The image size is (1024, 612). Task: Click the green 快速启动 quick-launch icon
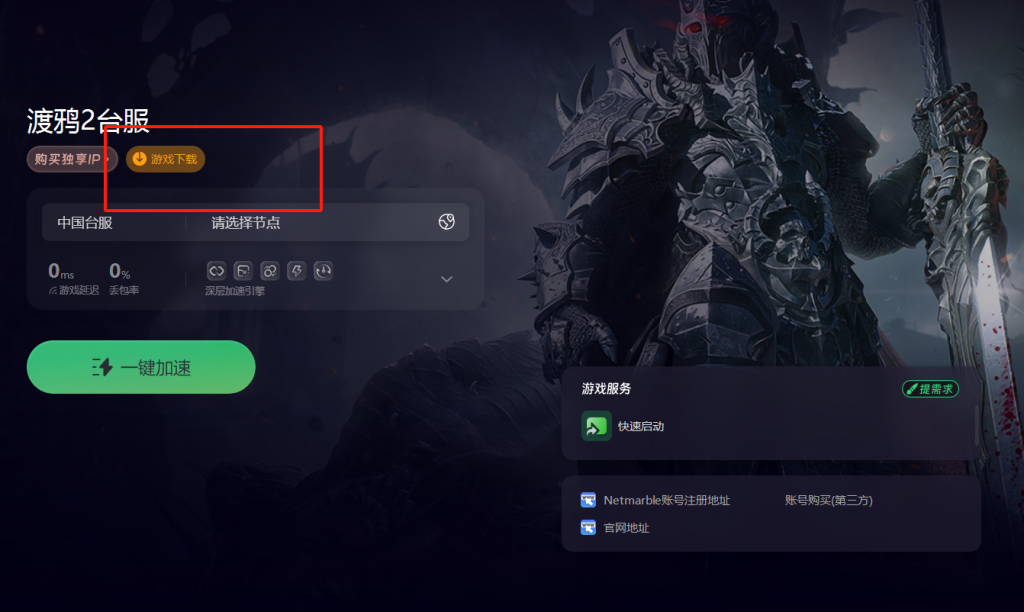tap(596, 426)
